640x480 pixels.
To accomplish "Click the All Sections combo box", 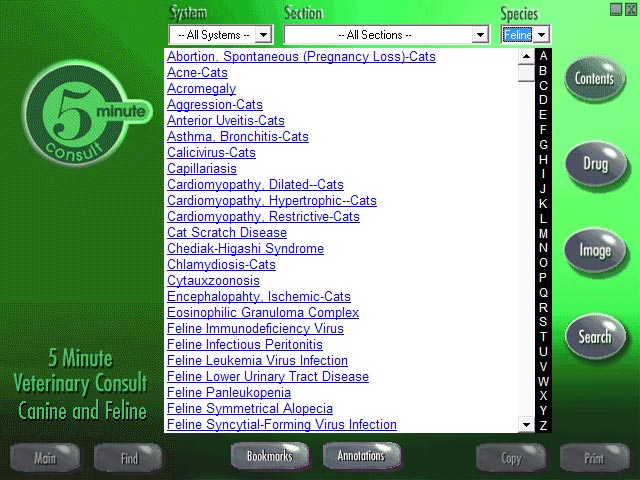I will click(387, 35).
